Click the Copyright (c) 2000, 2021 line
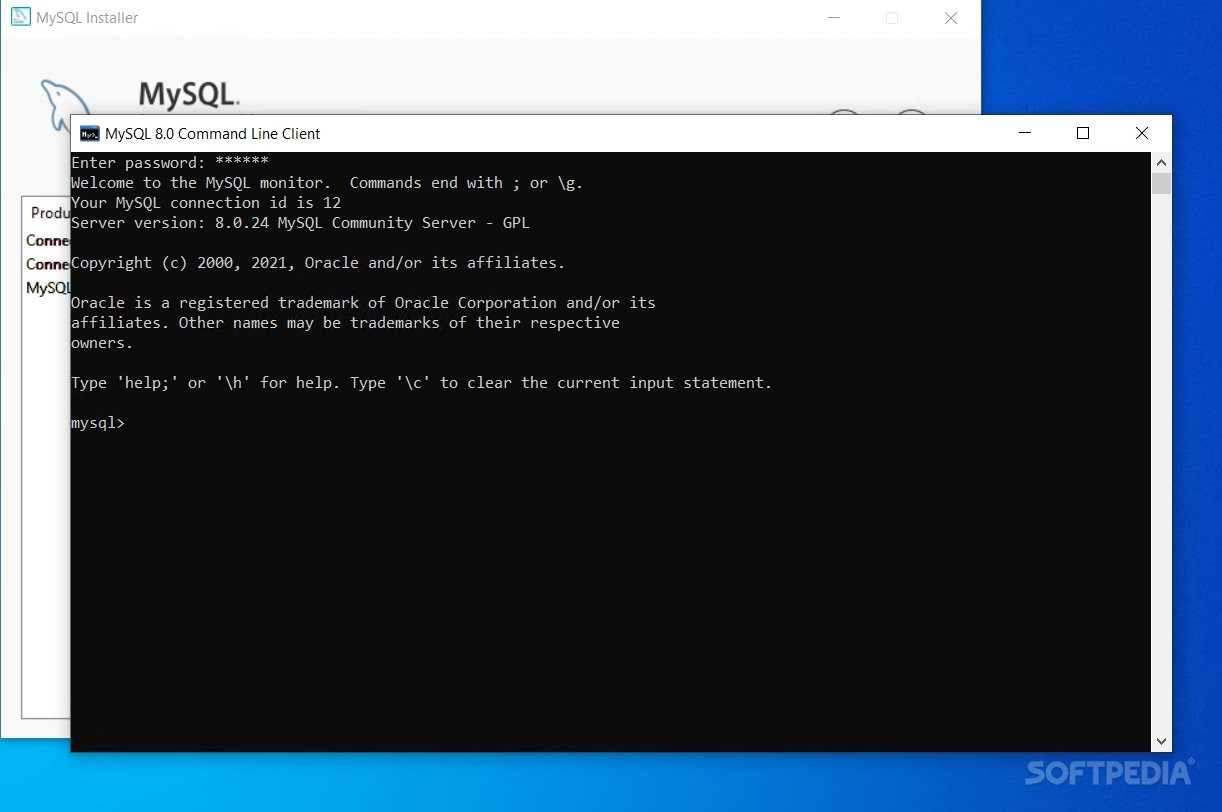This screenshot has width=1222, height=812. 318,262
